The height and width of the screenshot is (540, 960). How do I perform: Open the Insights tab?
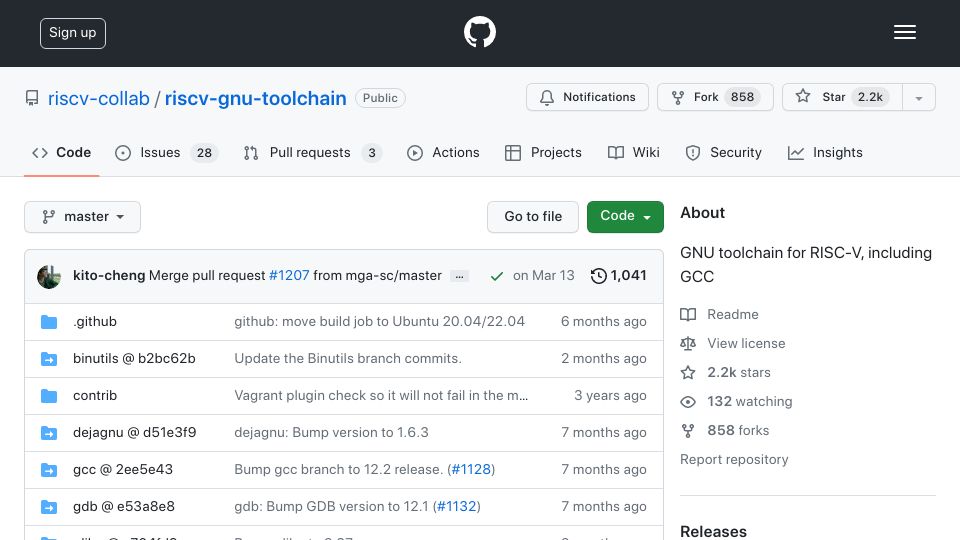point(825,152)
